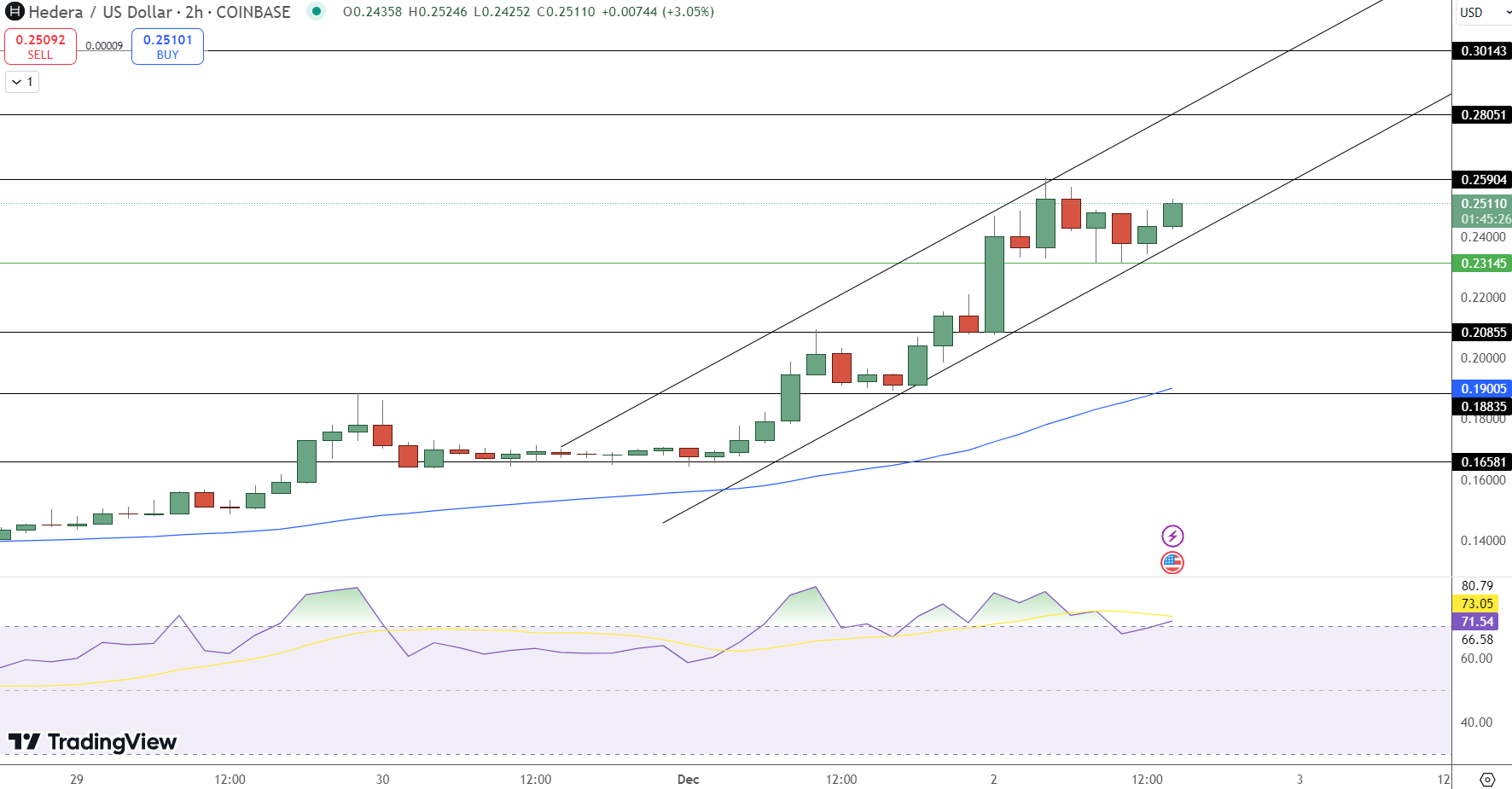Image resolution: width=1512 pixels, height=789 pixels.
Task: Click the blue 0.19005 moving average label
Action: tap(1482, 389)
